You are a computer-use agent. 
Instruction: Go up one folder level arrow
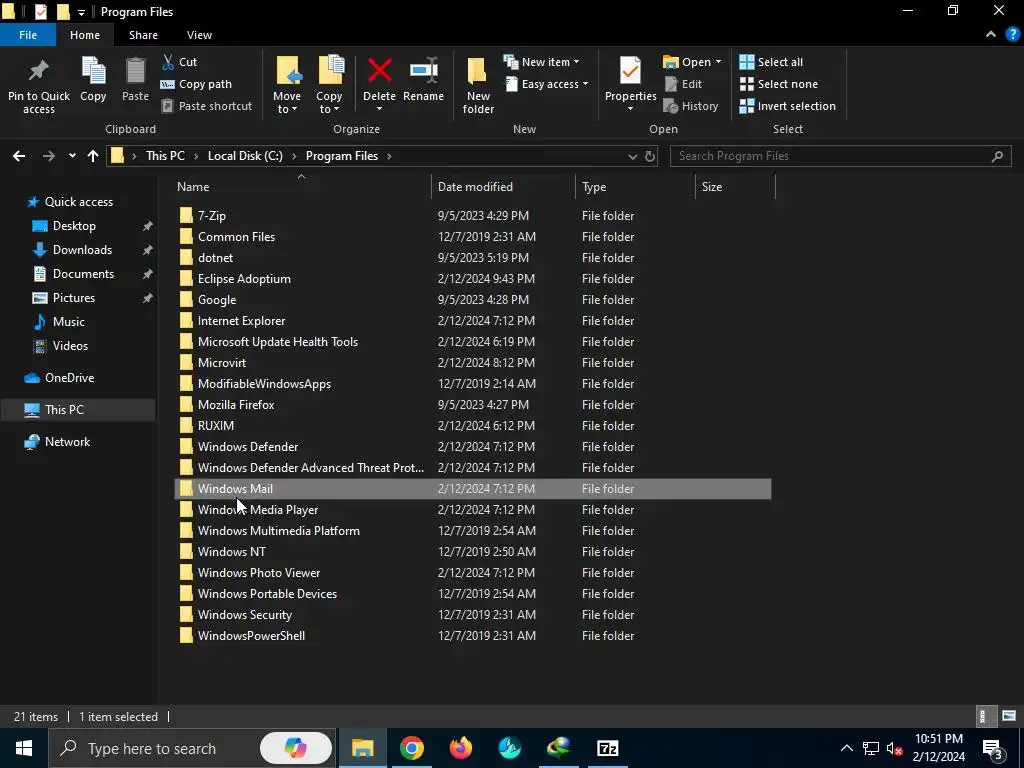(93, 156)
